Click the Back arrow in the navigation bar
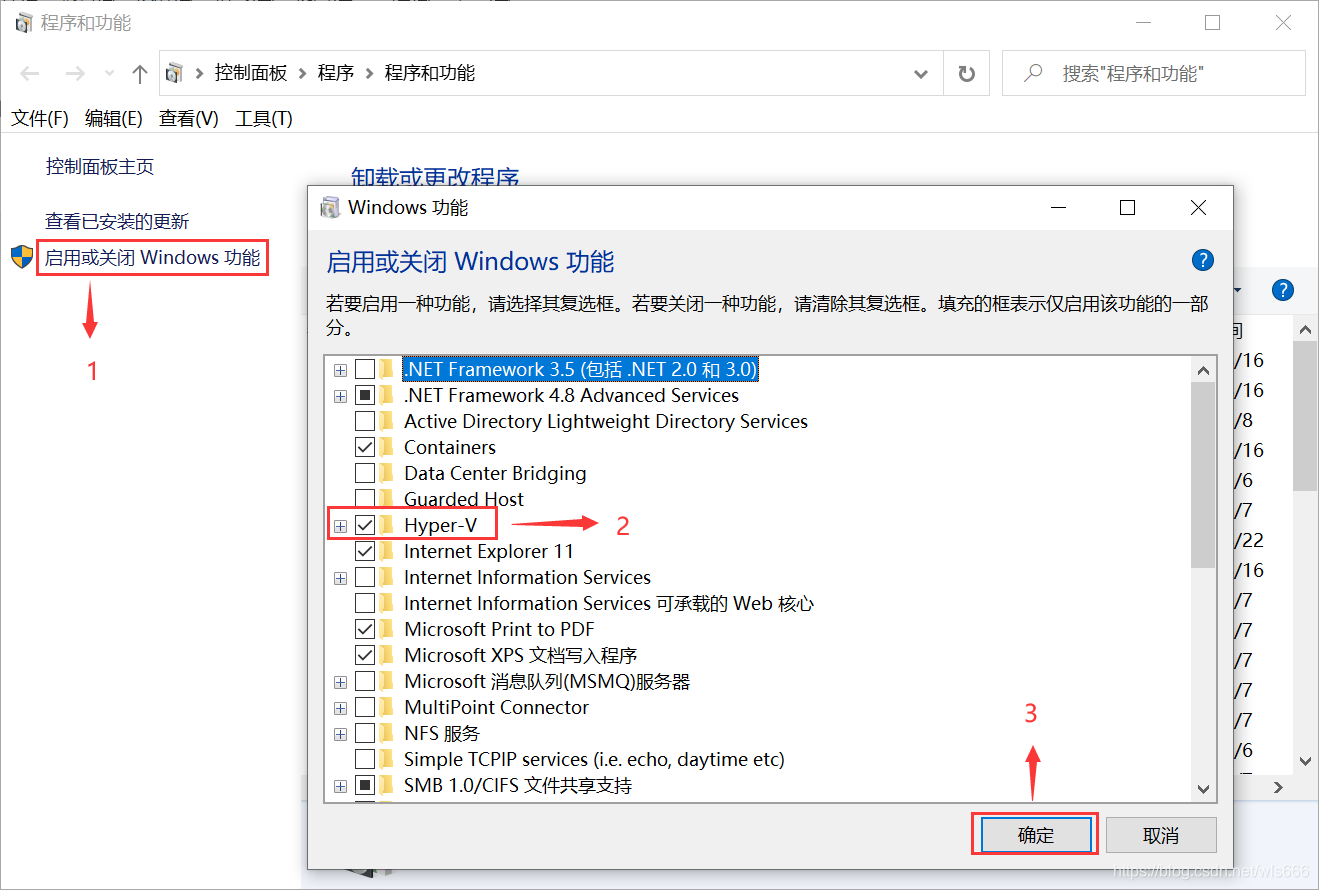 click(x=30, y=74)
